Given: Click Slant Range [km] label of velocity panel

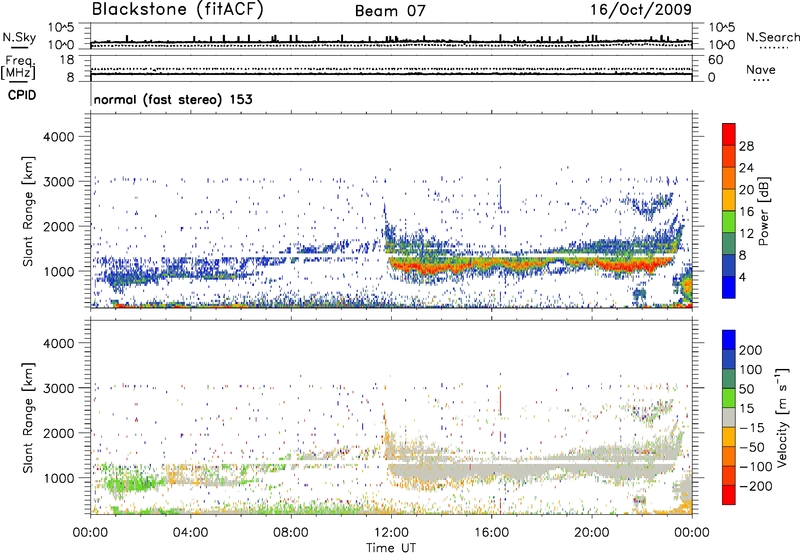Looking at the screenshot, I should pos(28,418).
